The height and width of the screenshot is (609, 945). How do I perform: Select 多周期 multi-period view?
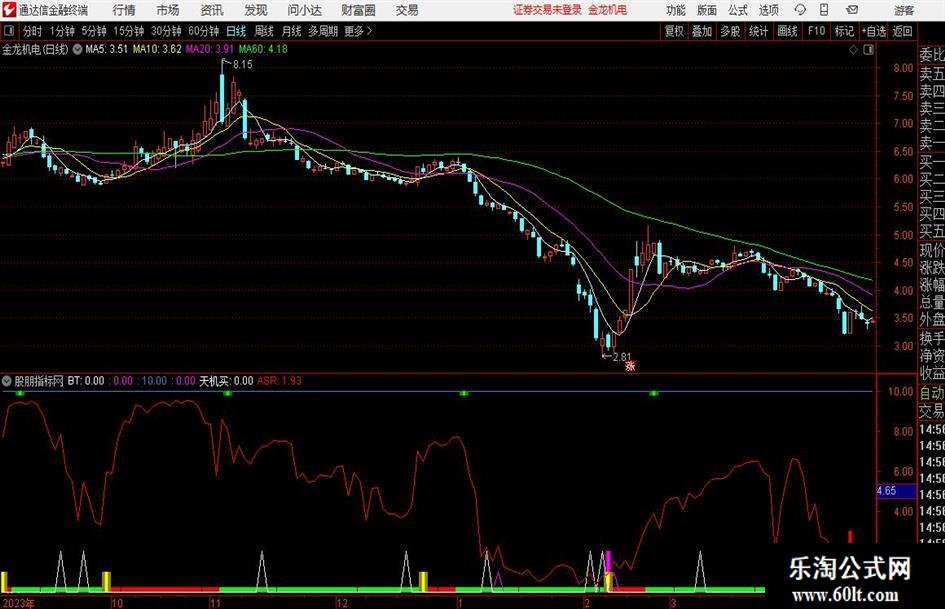tap(323, 31)
